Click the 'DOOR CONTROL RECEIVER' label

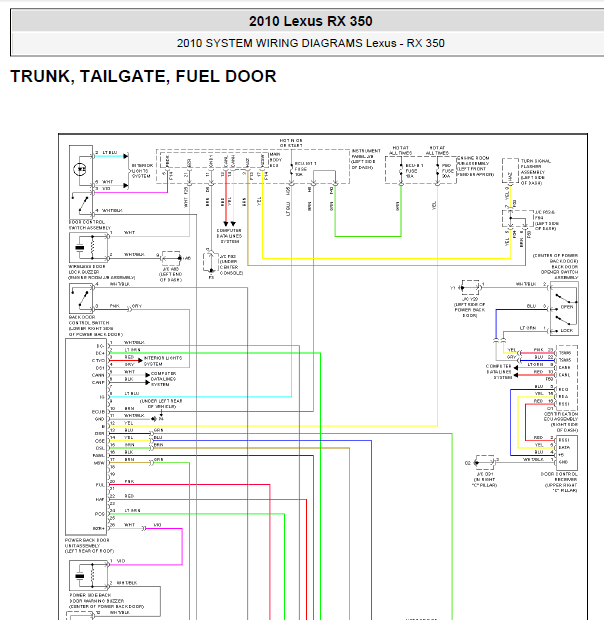(x=559, y=476)
